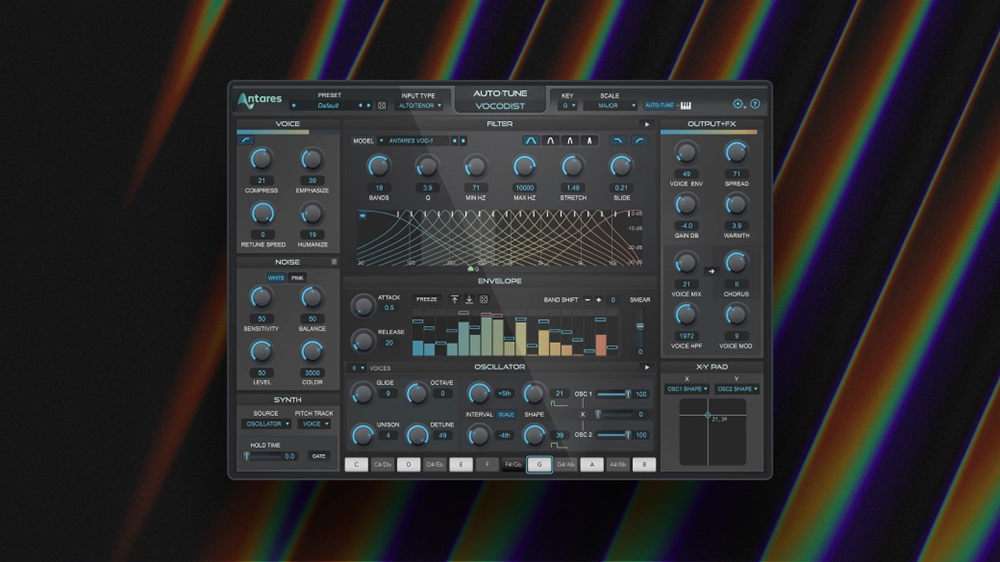Click the OSC 2 level slider
The width and height of the screenshot is (1000, 562).
614,435
